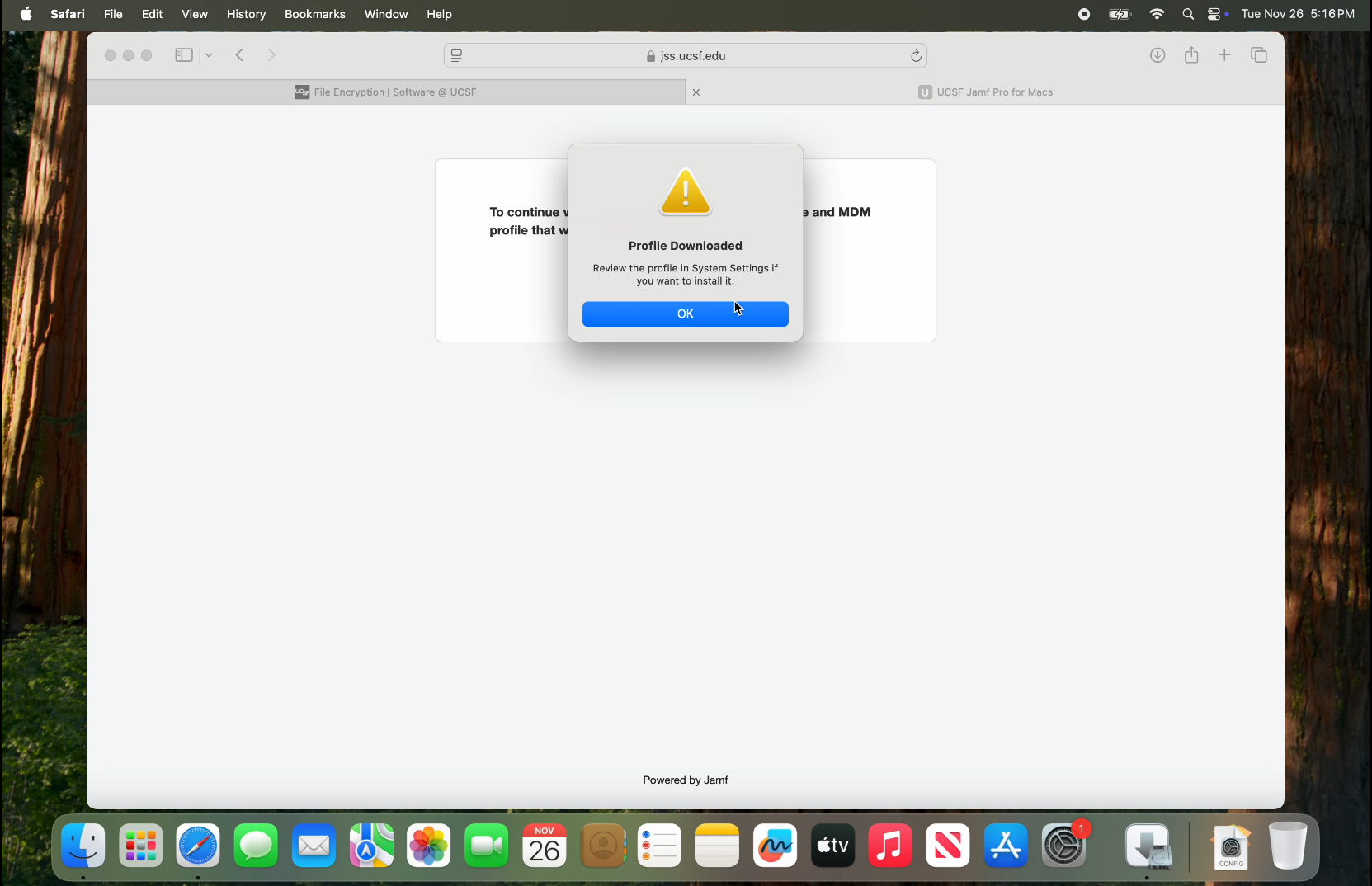Open the page settings icon in address bar
Viewport: 1372px width, 886px height.
click(x=456, y=56)
